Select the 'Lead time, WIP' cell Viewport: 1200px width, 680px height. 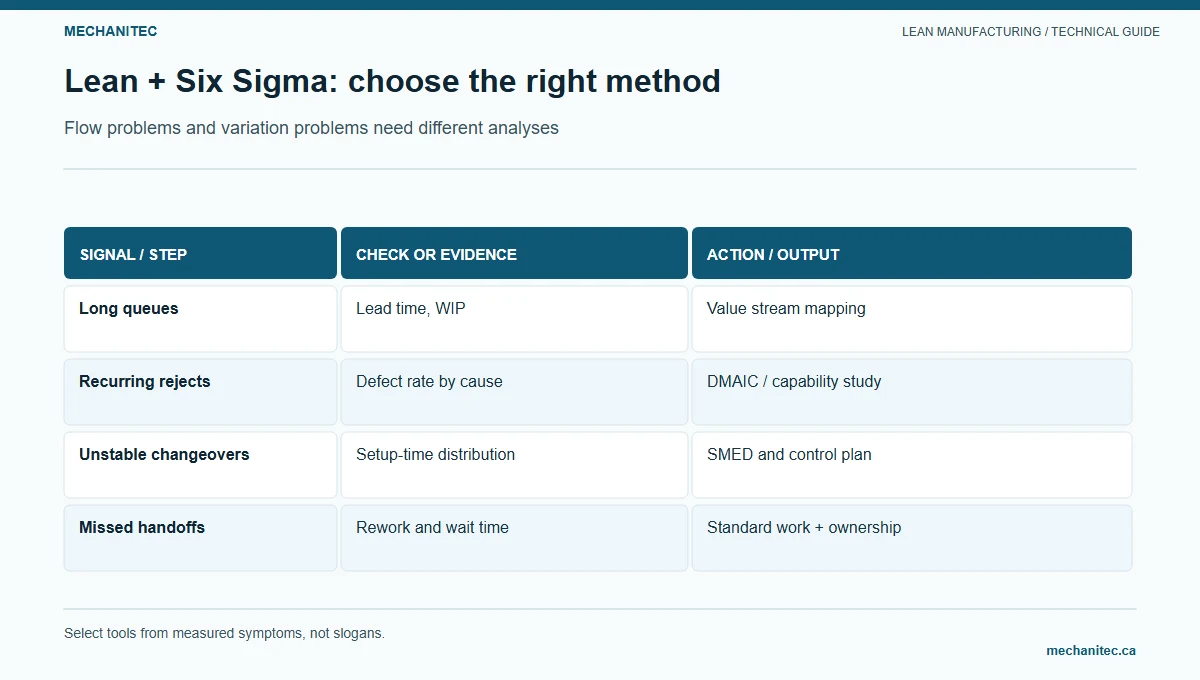(x=514, y=319)
